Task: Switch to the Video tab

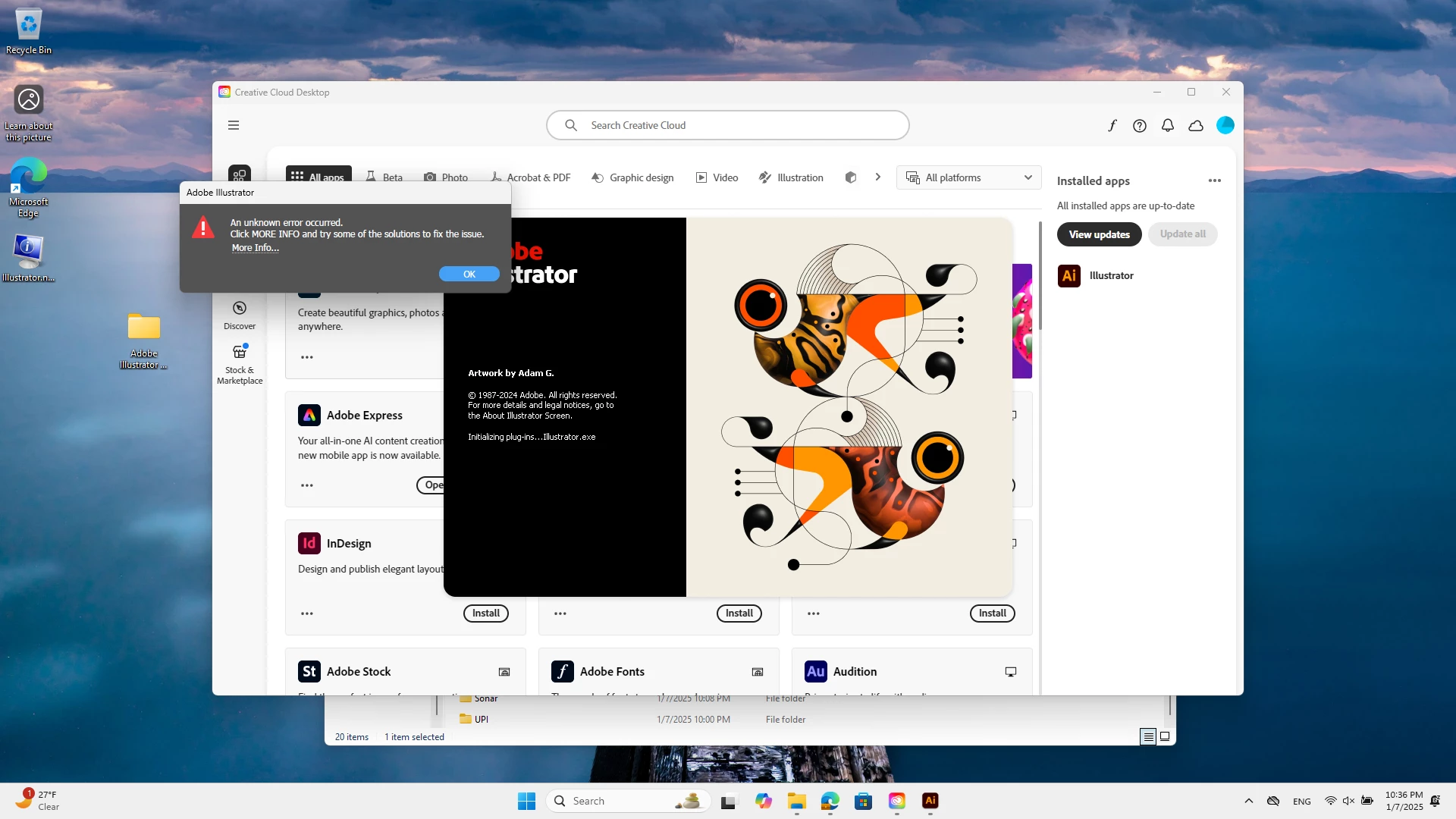Action: (x=717, y=177)
